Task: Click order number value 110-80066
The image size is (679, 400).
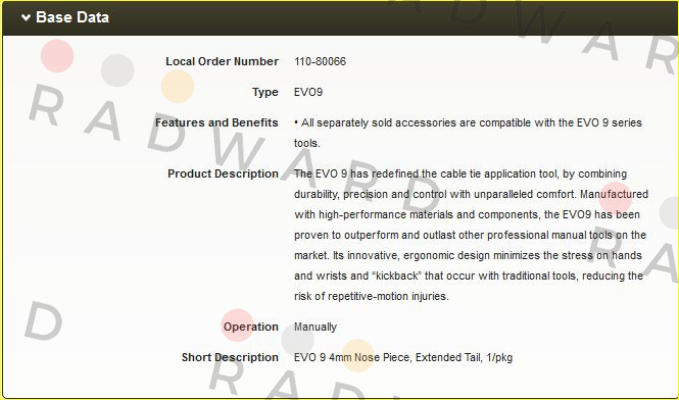Action: pyautogui.click(x=320, y=61)
